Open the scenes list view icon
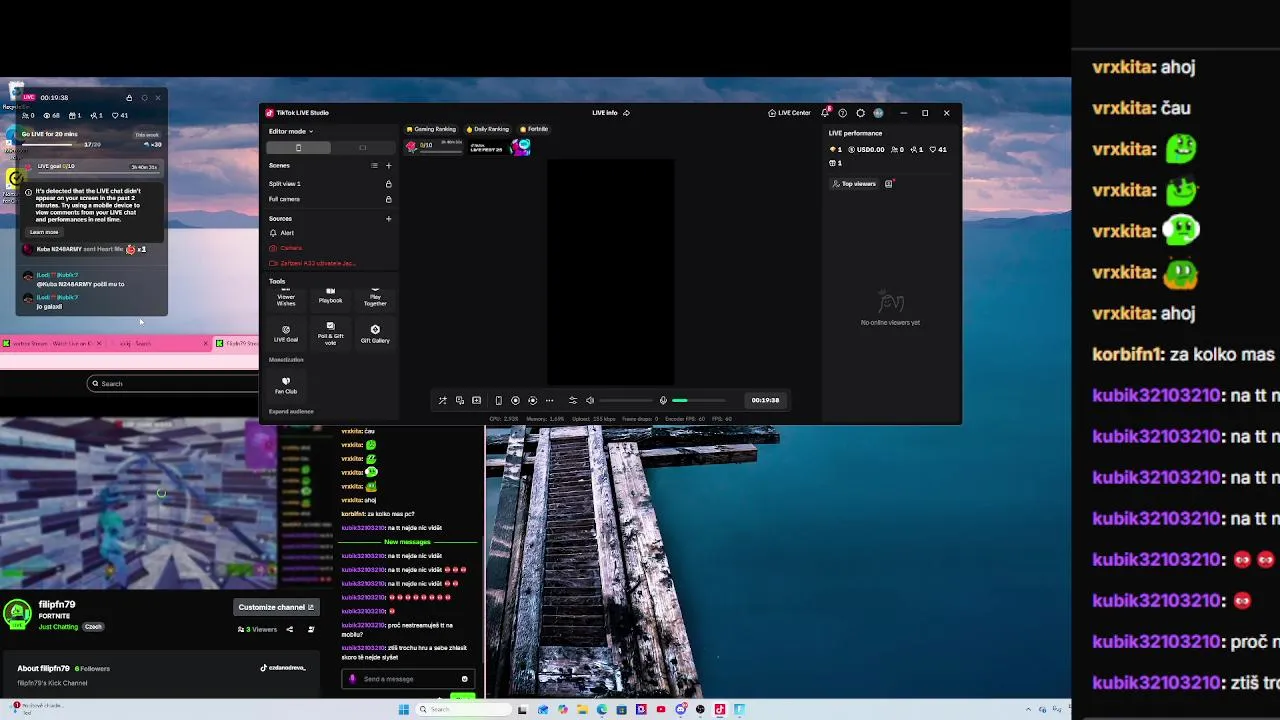 375,166
